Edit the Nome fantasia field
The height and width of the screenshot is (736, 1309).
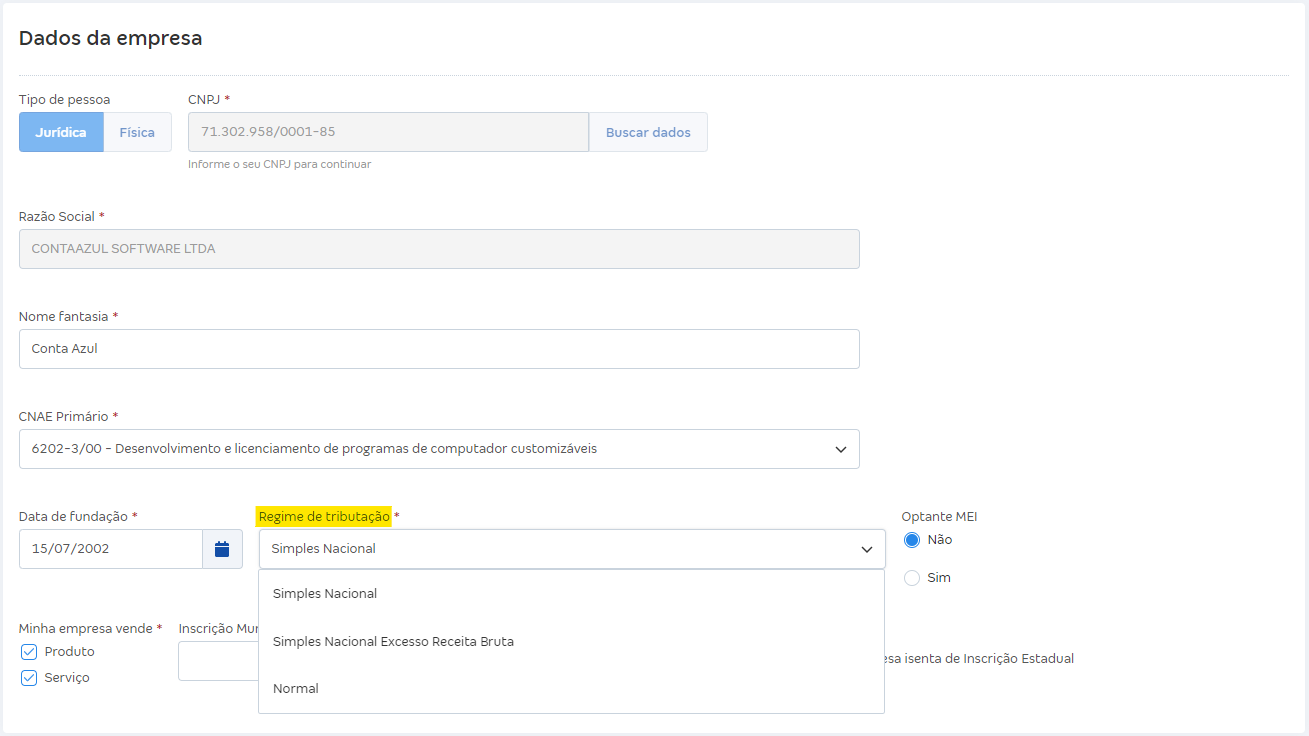tap(439, 349)
